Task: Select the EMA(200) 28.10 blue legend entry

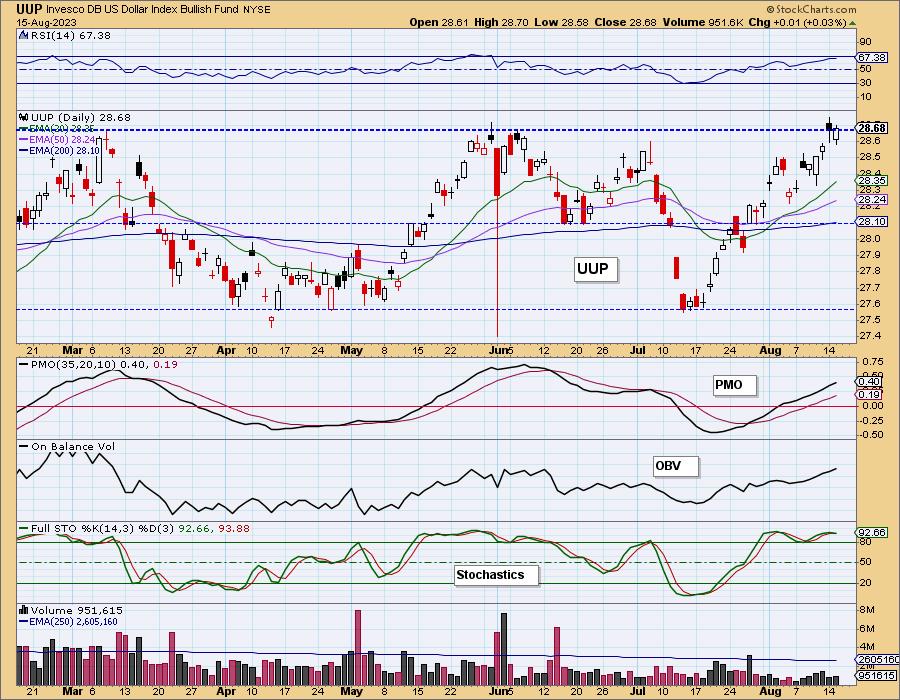Action: click(60, 150)
